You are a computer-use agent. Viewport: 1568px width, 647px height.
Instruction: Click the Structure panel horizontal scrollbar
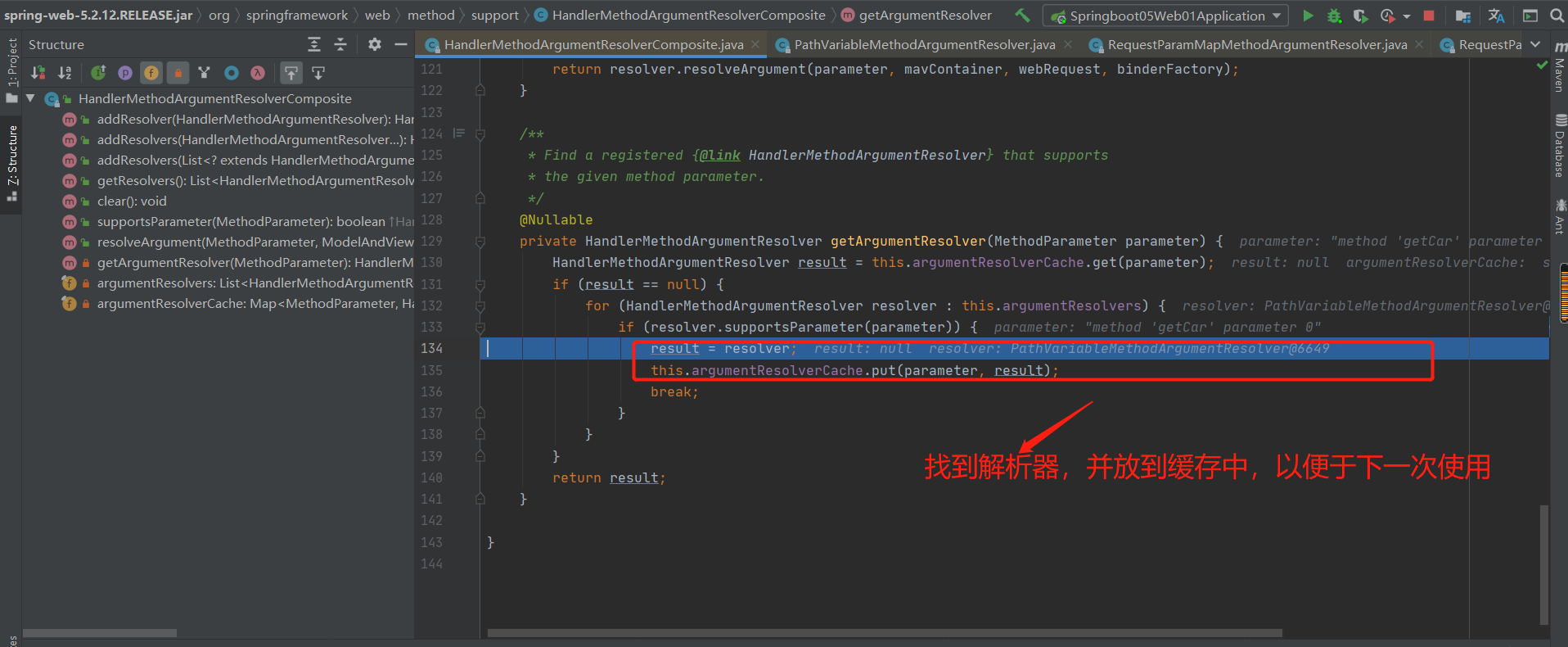[99, 633]
